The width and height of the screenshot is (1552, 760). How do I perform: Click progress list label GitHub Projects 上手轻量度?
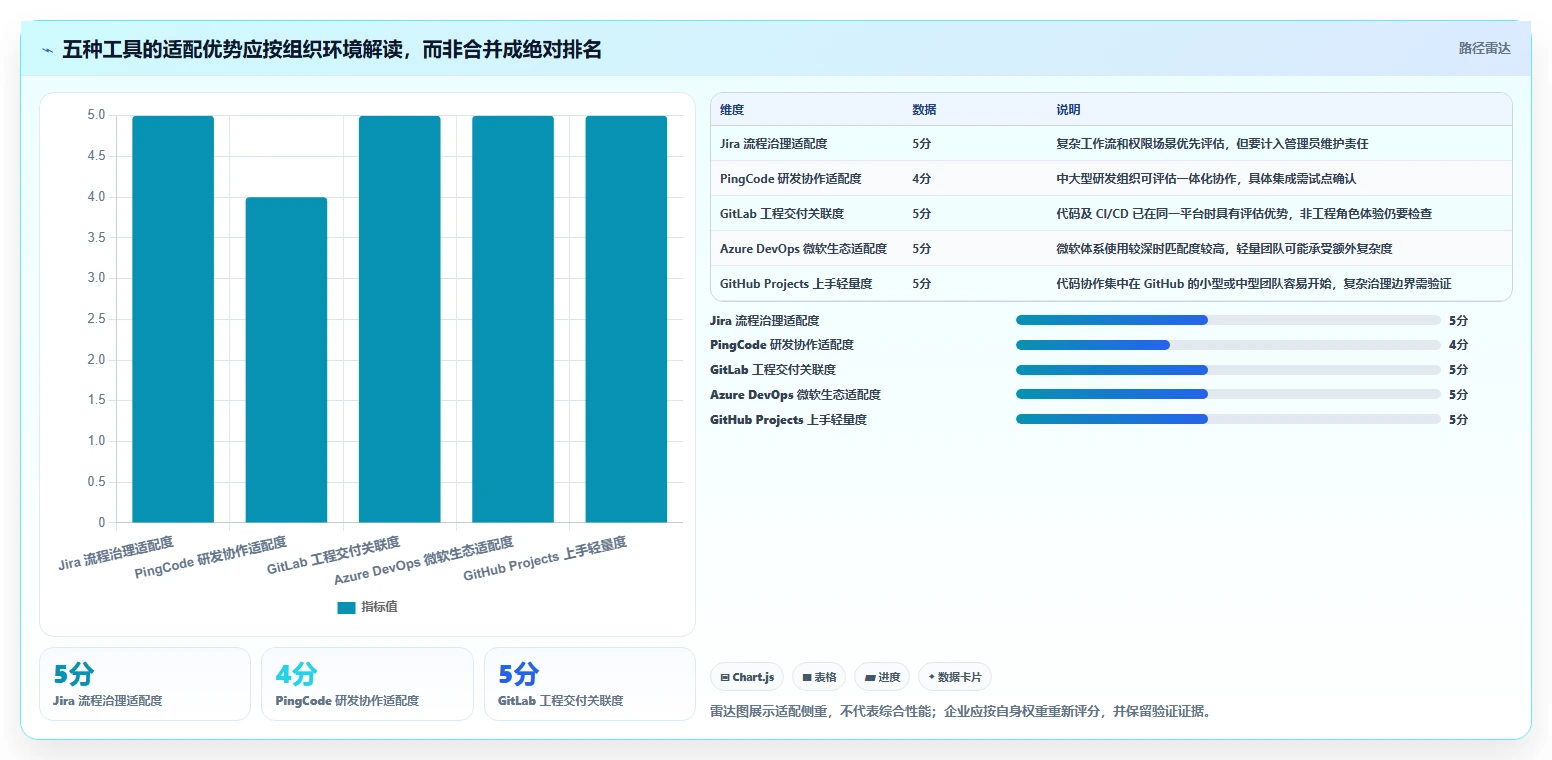pyautogui.click(x=788, y=420)
